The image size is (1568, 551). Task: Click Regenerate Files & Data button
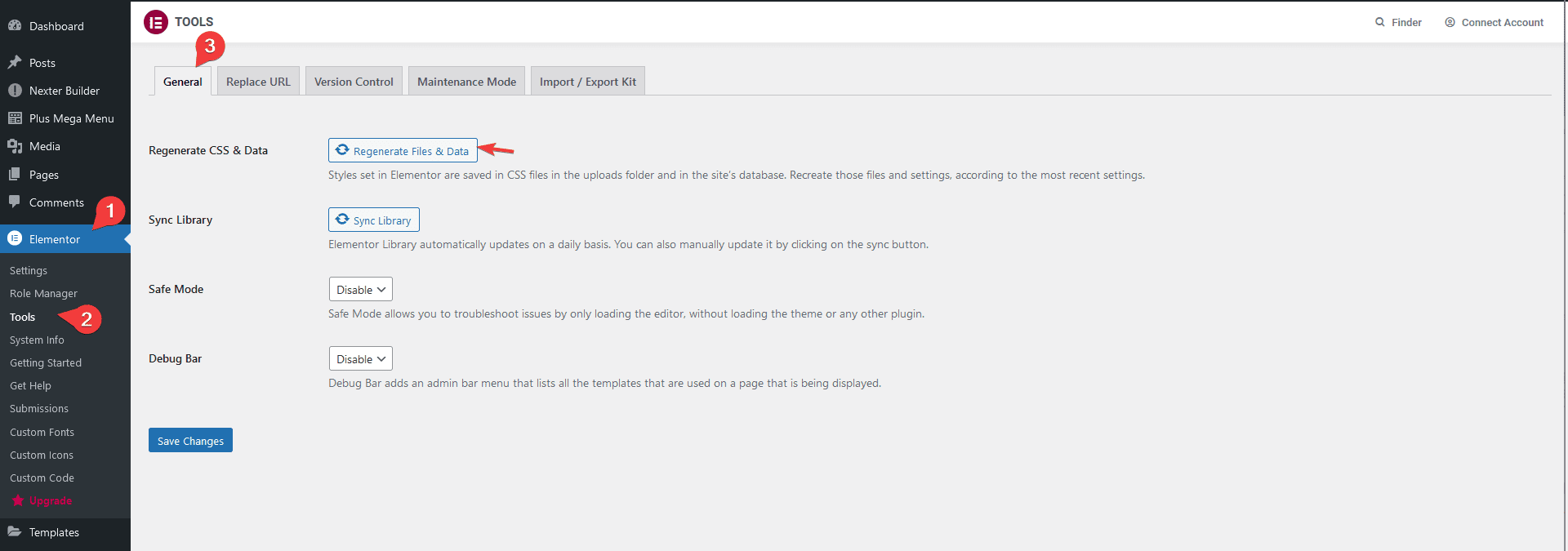point(403,150)
